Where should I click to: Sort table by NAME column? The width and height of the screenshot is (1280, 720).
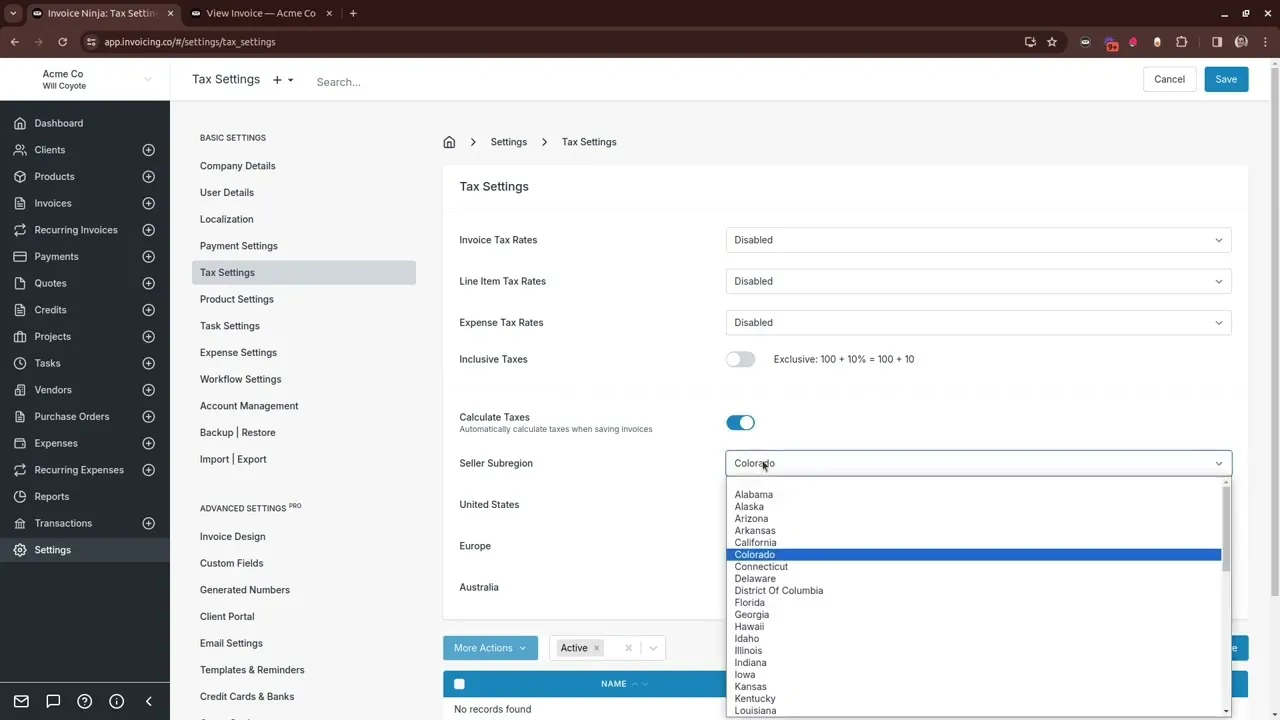tap(613, 684)
